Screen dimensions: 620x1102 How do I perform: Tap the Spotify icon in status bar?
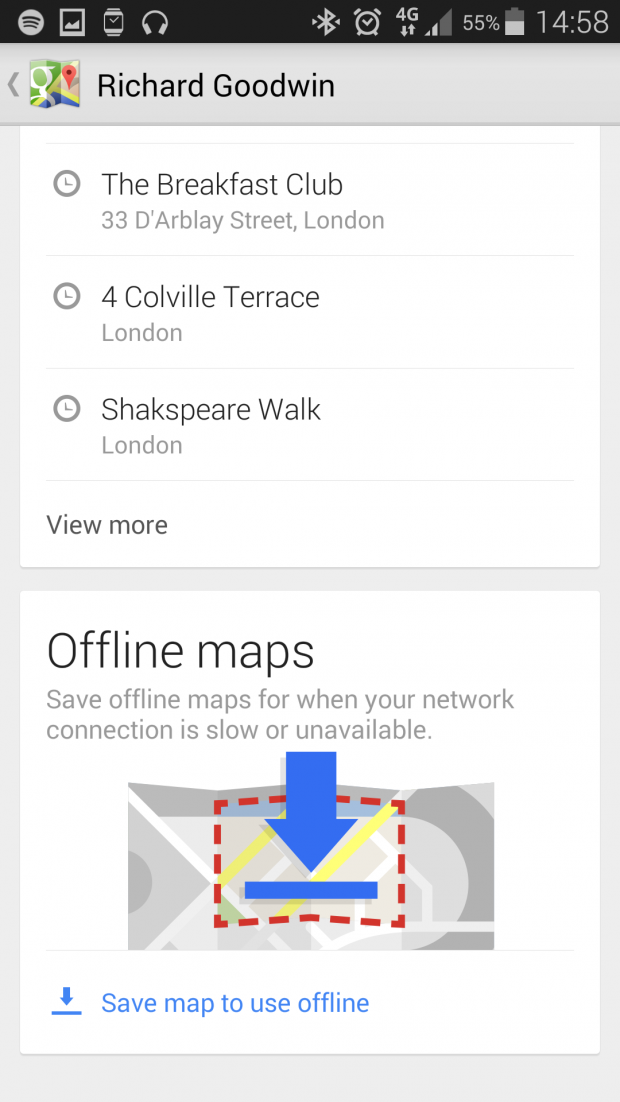30,21
